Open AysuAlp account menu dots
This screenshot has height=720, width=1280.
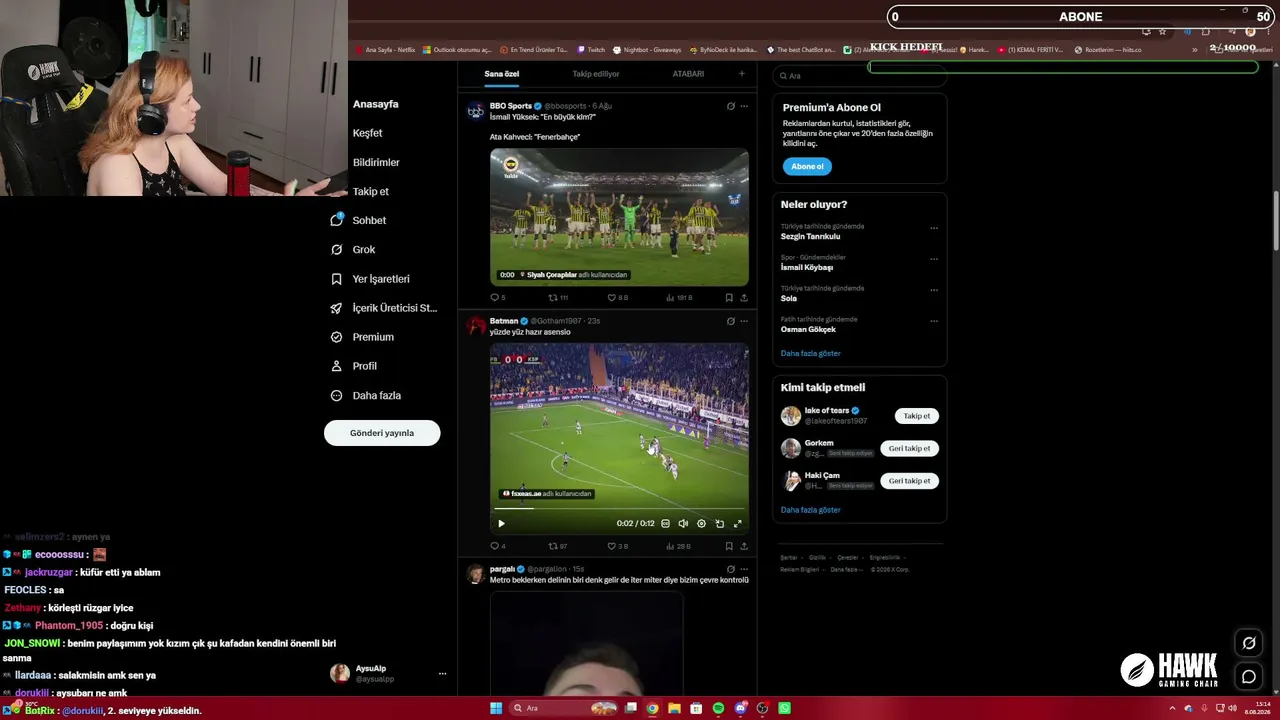tap(442, 674)
